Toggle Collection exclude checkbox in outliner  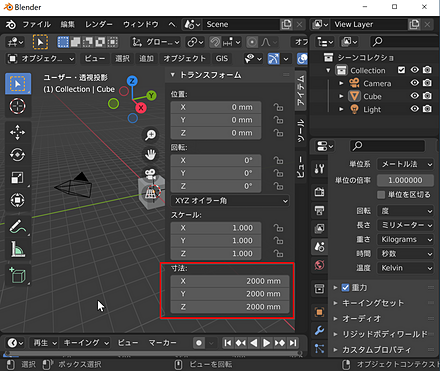click(x=401, y=70)
